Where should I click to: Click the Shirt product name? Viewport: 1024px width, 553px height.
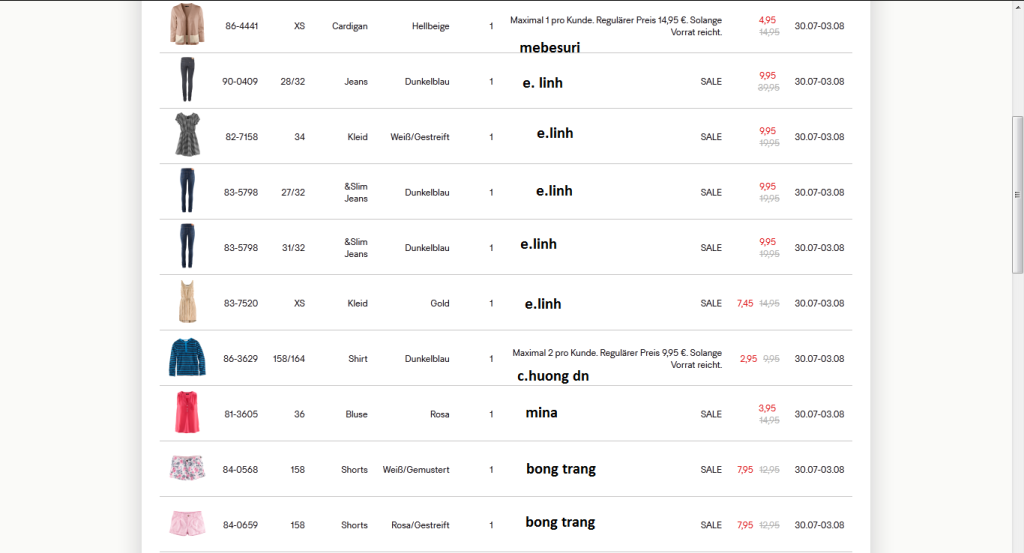click(358, 358)
